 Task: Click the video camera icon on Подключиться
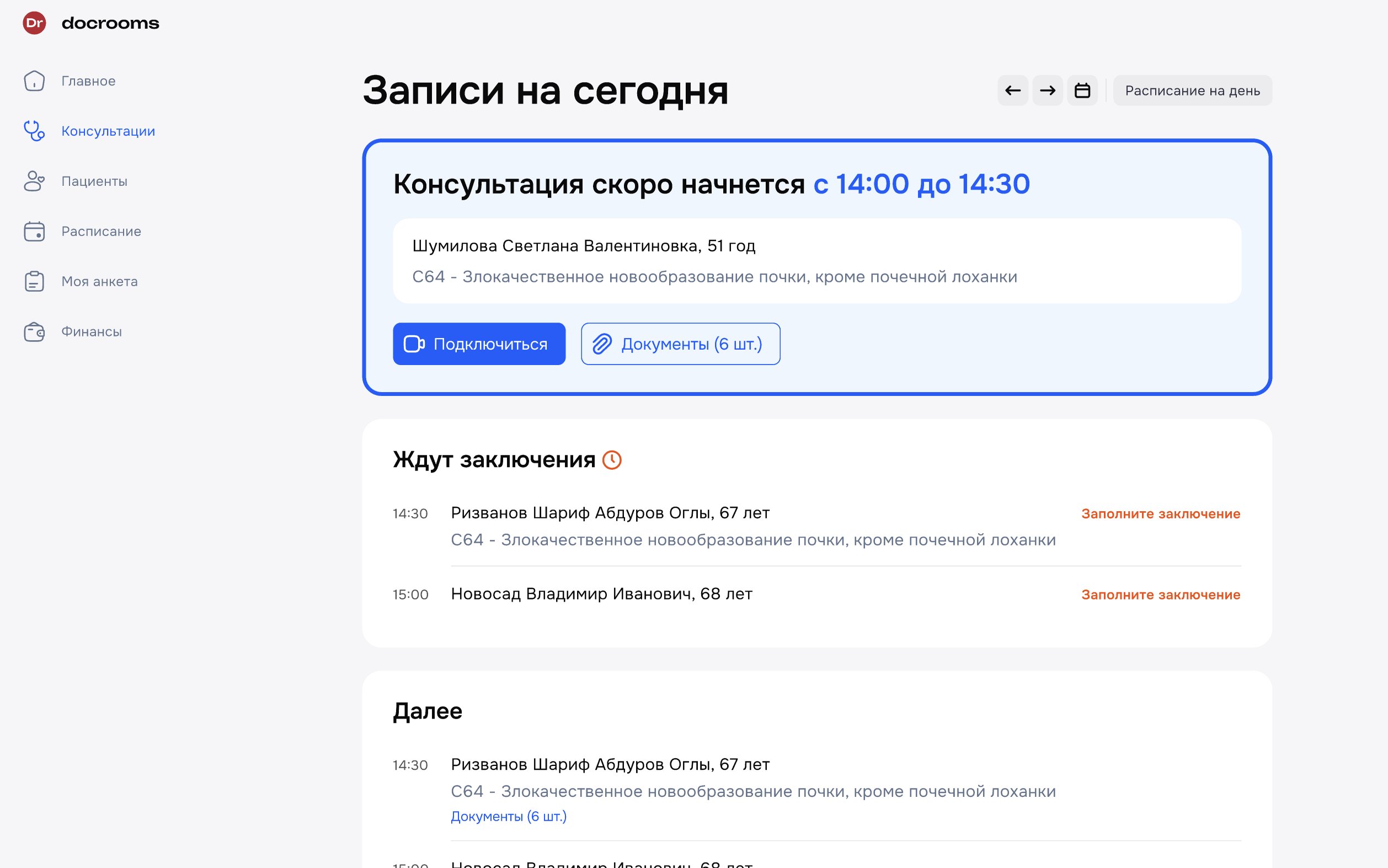click(414, 344)
